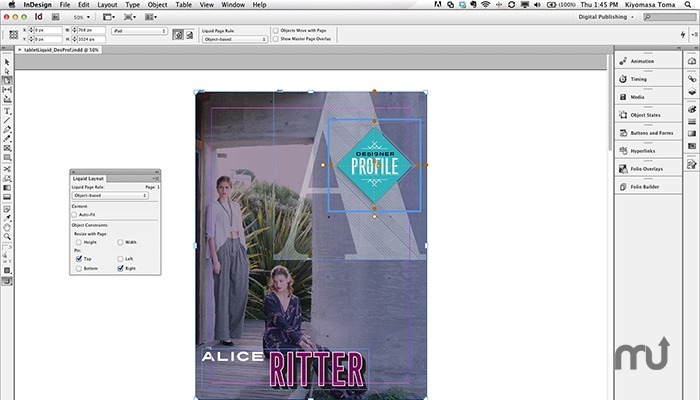Screen dimensions: 700x400
Task: Open the Digital Publishing workspace switcher
Action: pyautogui.click(x=605, y=17)
